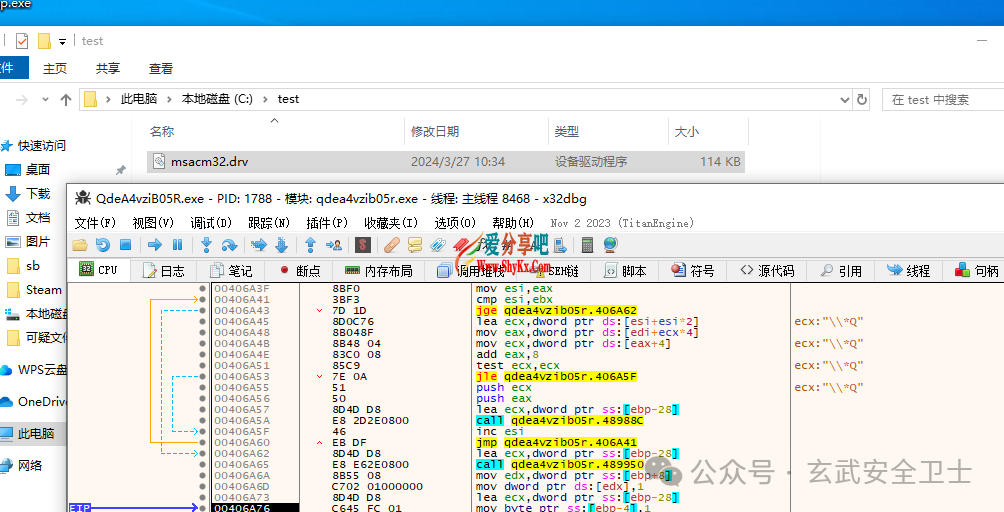Open the Scylla plugin icon
1004x512 pixels.
[364, 245]
